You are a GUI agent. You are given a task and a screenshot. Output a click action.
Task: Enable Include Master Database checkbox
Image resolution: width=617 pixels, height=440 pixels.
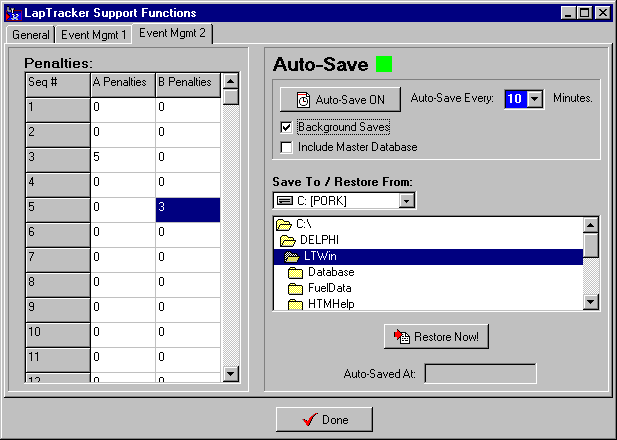[x=286, y=147]
